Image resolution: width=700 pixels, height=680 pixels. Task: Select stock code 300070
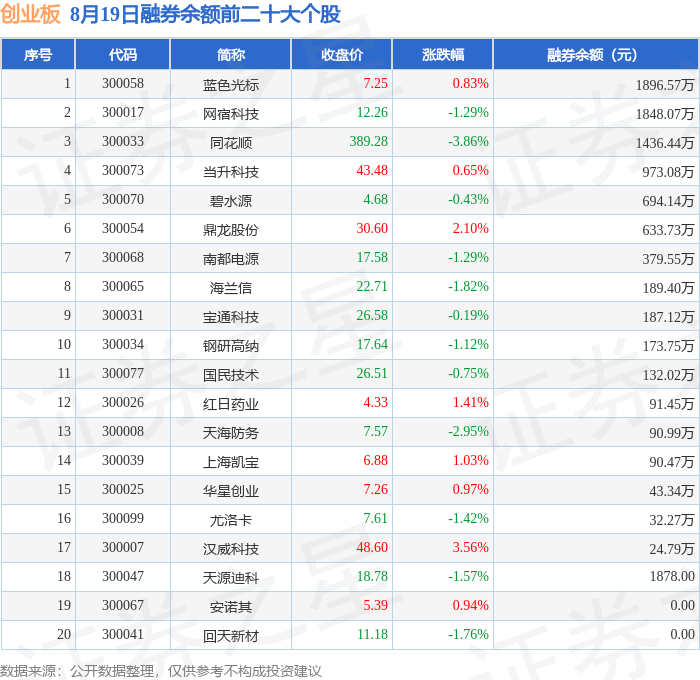pos(123,200)
